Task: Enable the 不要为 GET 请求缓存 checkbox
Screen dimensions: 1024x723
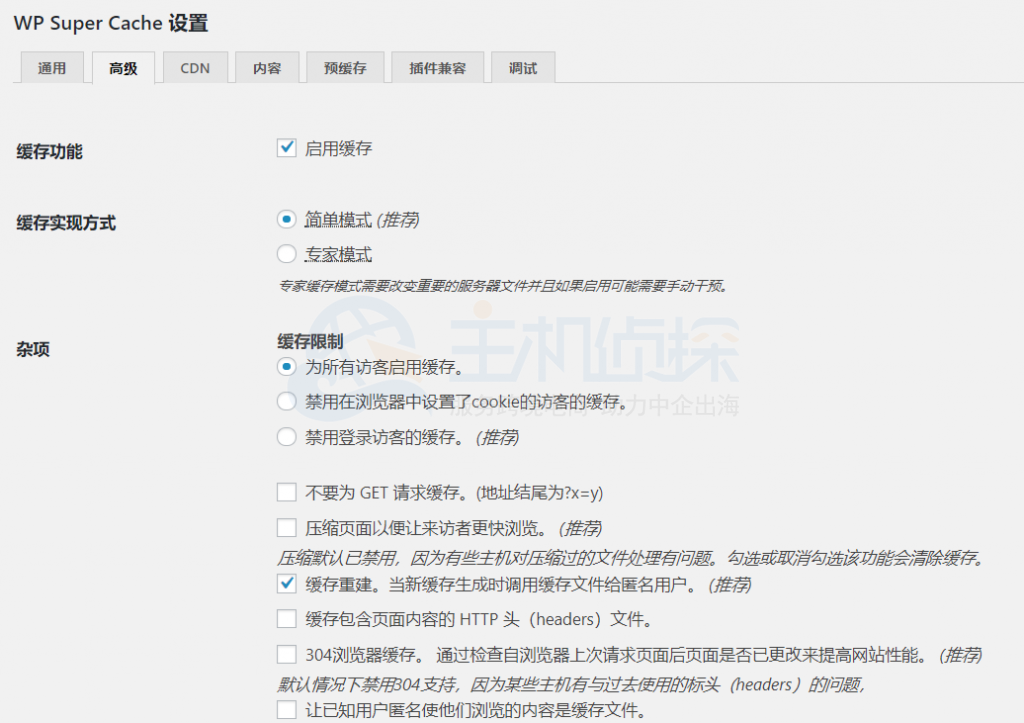Action: (287, 492)
